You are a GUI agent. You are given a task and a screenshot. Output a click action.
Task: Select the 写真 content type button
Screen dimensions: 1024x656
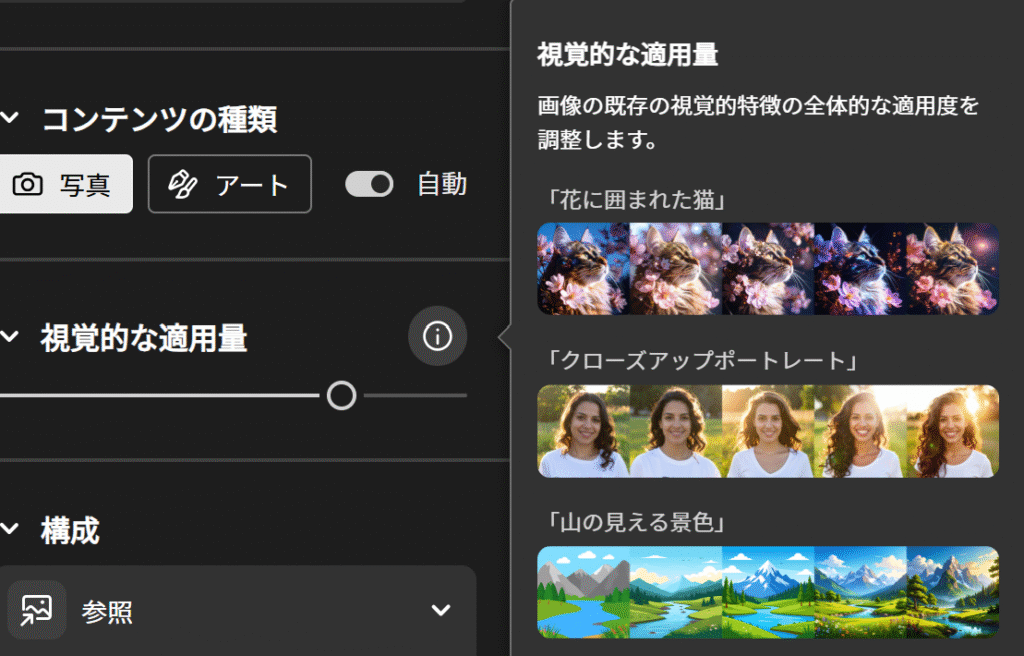(x=65, y=184)
